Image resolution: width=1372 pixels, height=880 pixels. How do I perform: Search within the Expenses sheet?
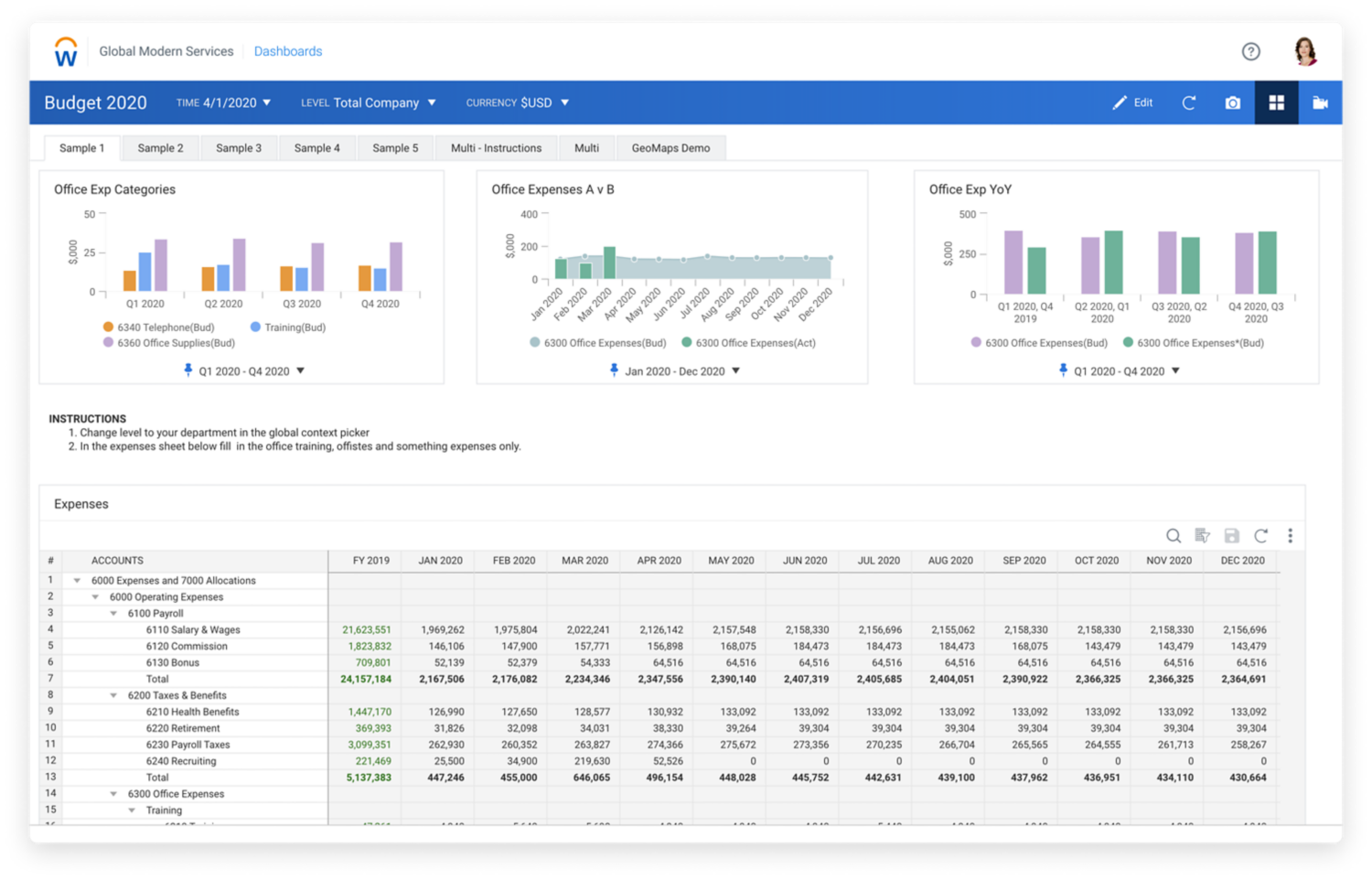tap(1174, 536)
